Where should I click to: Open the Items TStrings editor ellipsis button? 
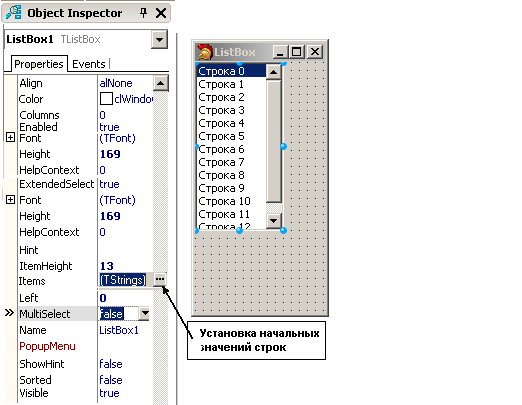(x=160, y=279)
